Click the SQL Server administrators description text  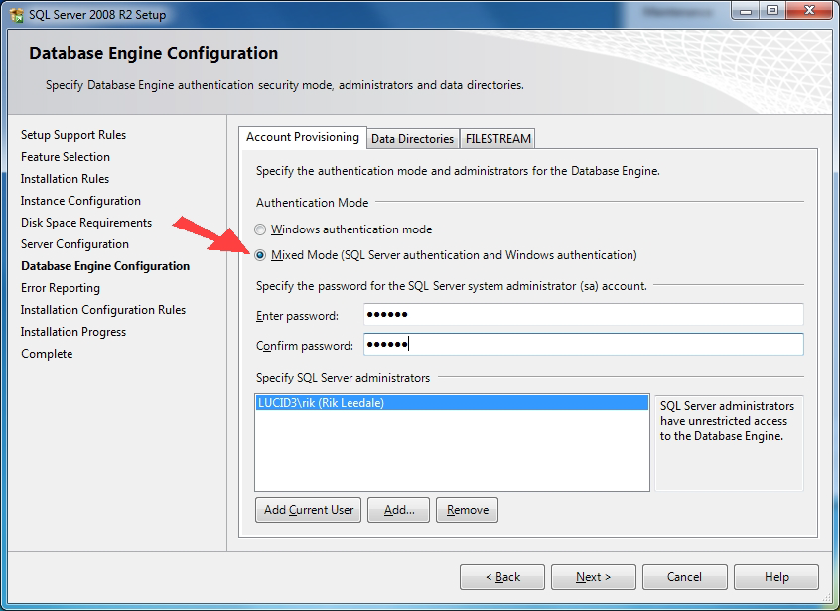726,421
